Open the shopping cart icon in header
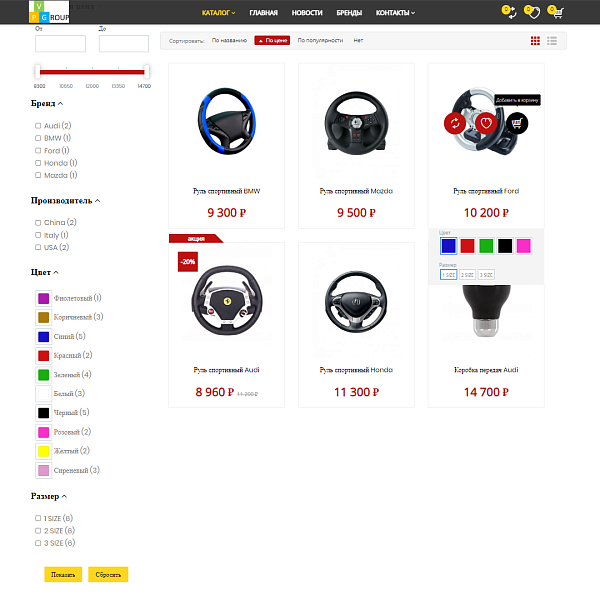The width and height of the screenshot is (600, 600). click(x=556, y=11)
